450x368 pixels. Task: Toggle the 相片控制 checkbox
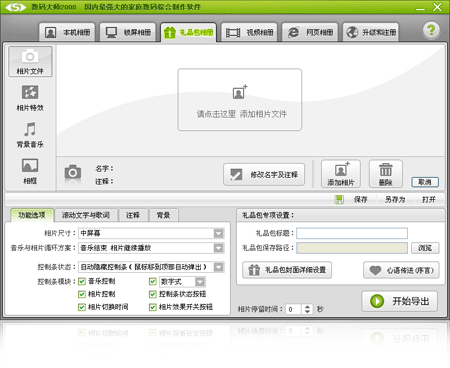[82, 294]
